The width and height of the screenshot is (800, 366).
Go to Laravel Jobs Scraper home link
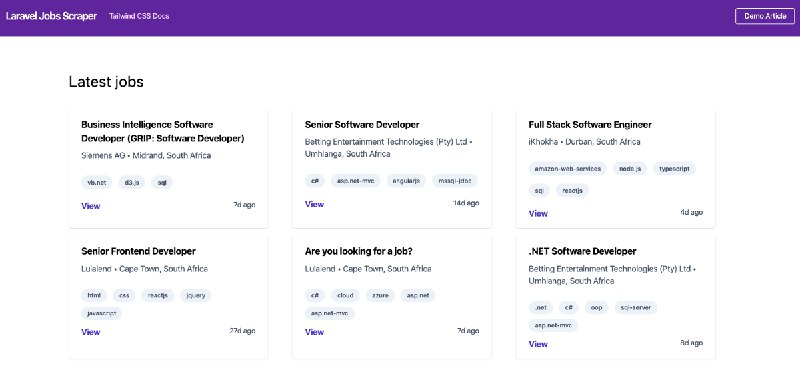(x=51, y=16)
